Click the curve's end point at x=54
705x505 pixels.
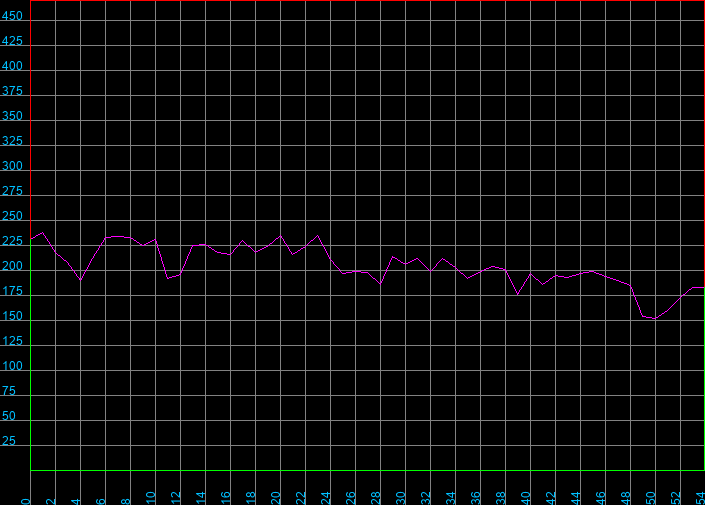704,287
